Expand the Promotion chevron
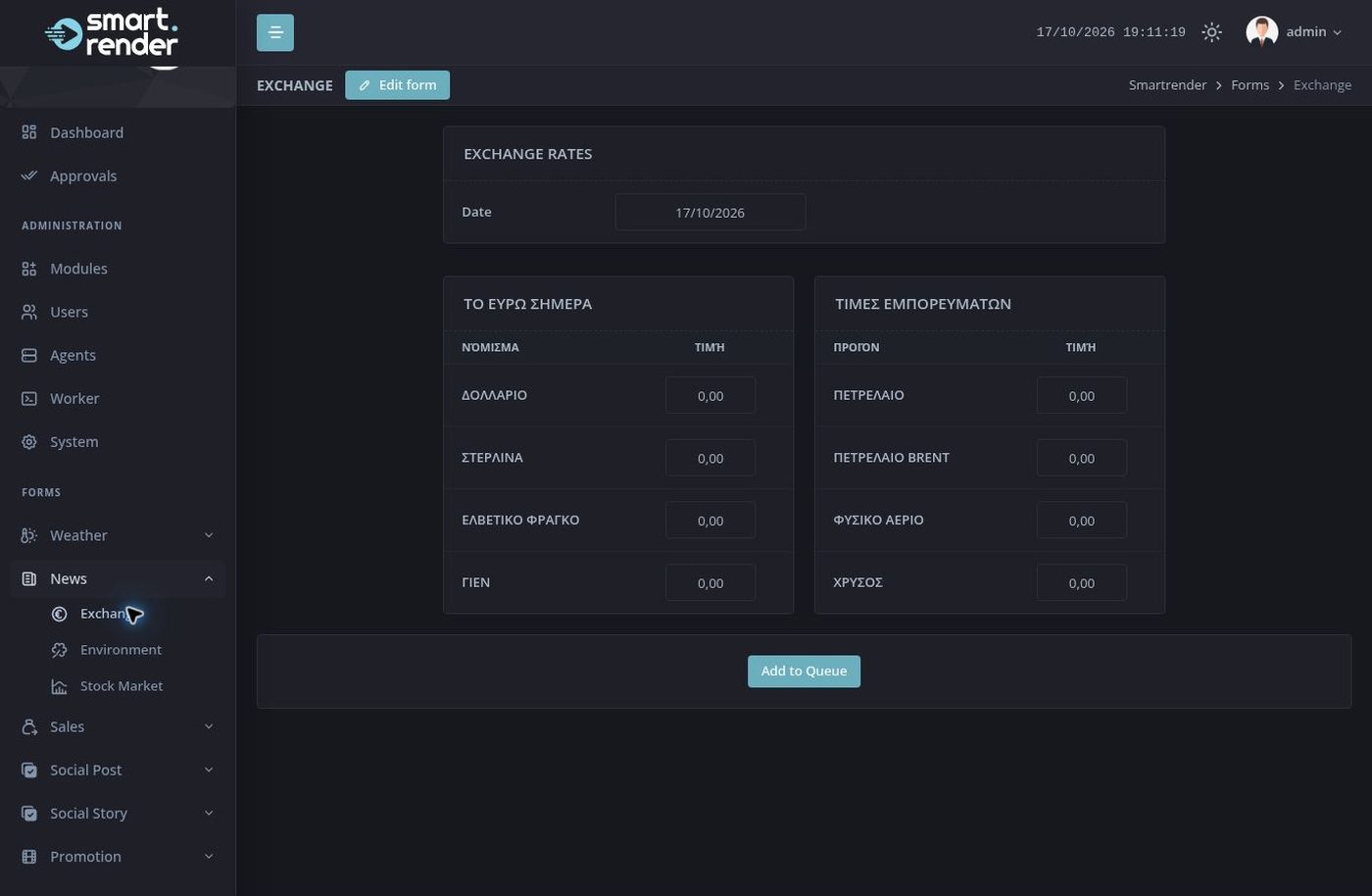 (x=209, y=857)
